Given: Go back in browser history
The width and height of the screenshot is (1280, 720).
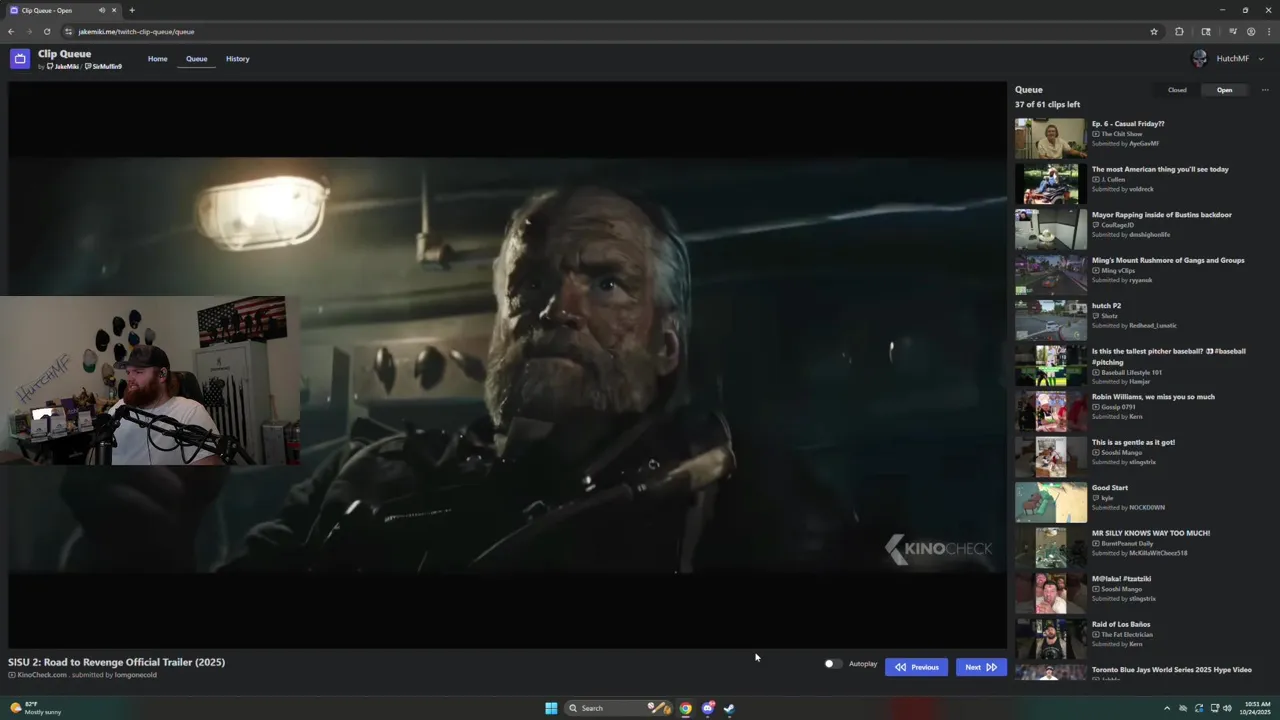Looking at the screenshot, I should (x=11, y=31).
